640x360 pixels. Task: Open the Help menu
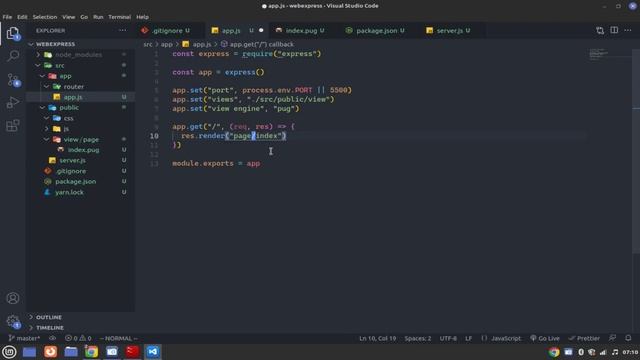[142, 17]
